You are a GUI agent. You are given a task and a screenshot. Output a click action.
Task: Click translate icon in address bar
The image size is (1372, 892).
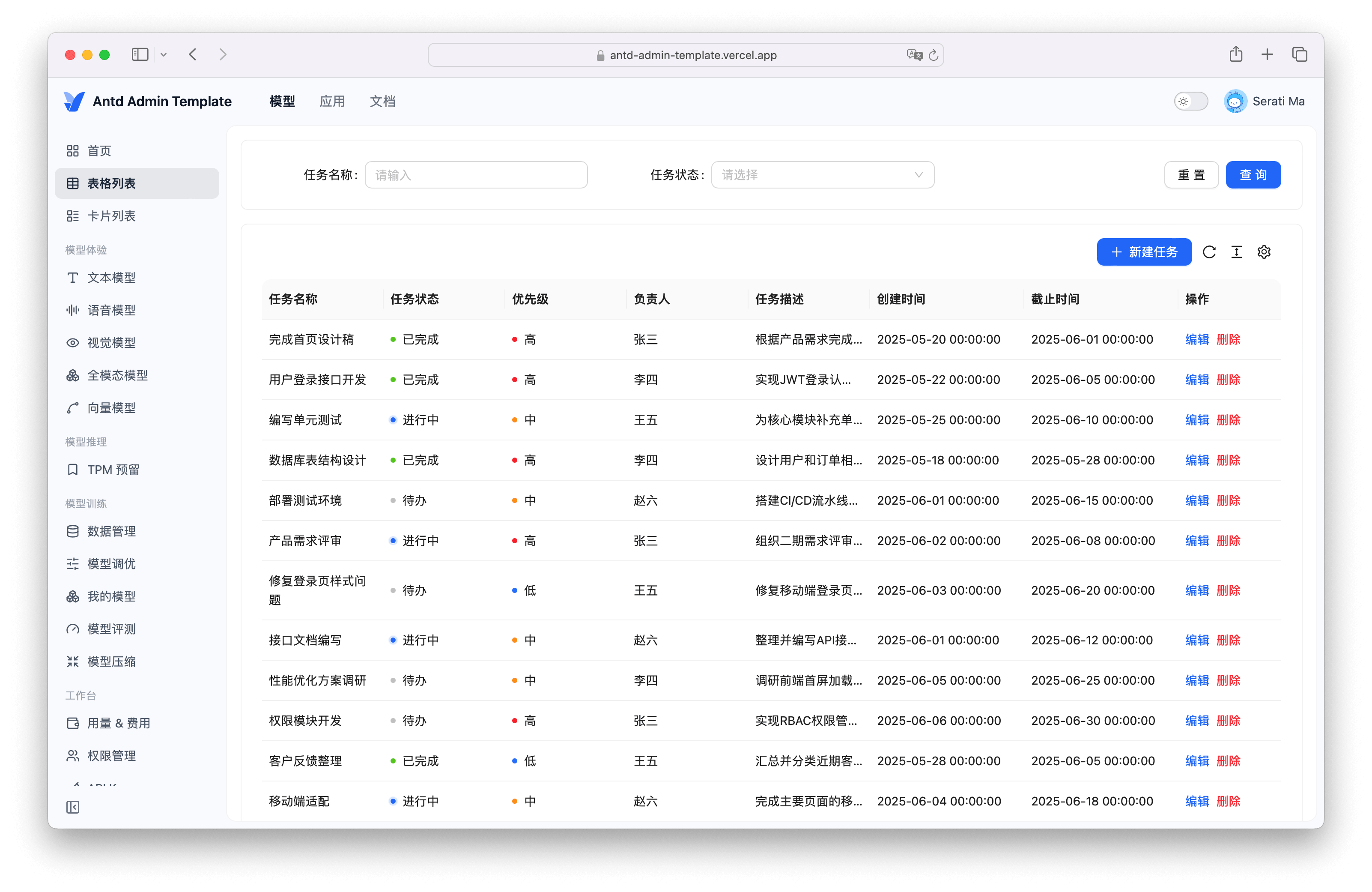point(914,55)
